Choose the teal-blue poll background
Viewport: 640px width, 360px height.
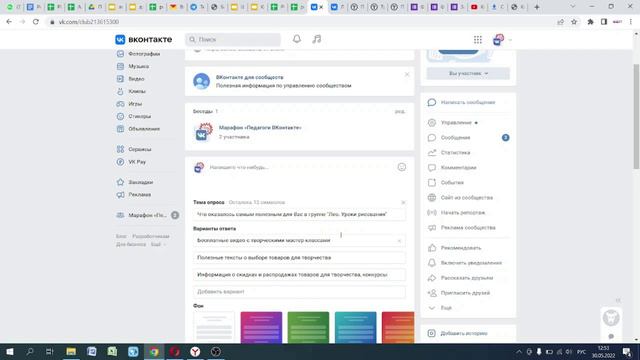coord(356,327)
